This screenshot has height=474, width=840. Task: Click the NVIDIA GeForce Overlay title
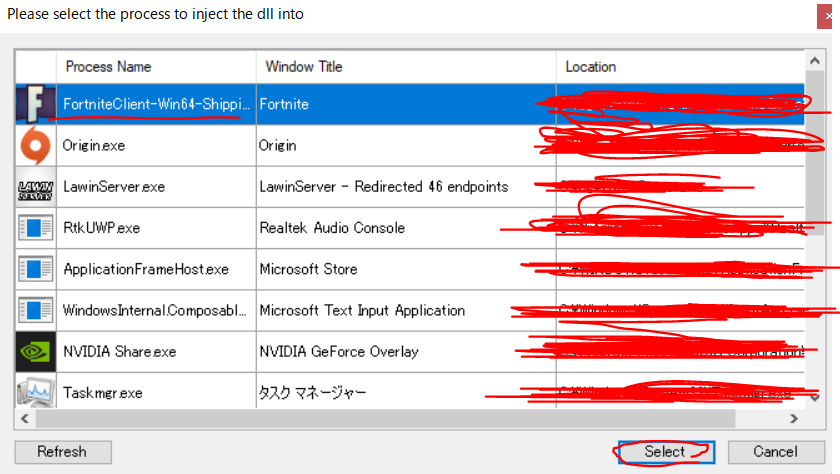click(x=339, y=352)
